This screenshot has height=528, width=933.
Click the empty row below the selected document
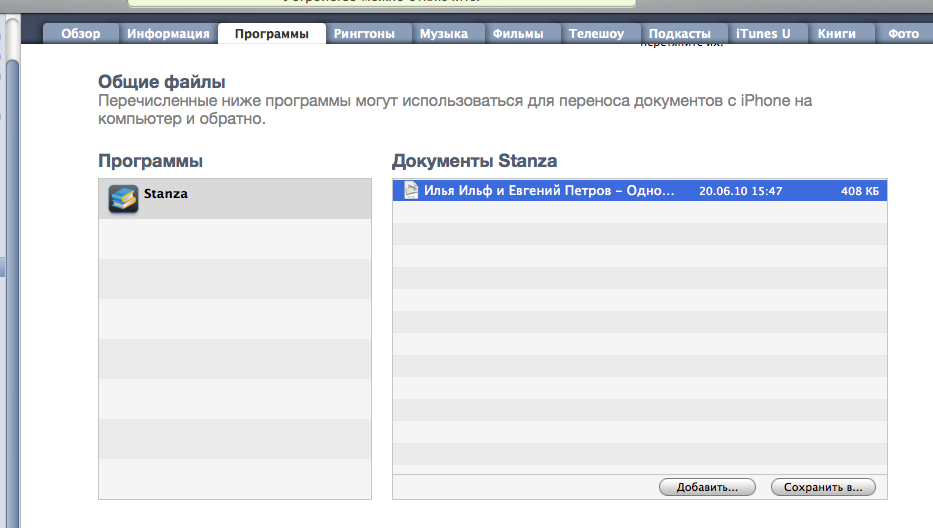[640, 211]
